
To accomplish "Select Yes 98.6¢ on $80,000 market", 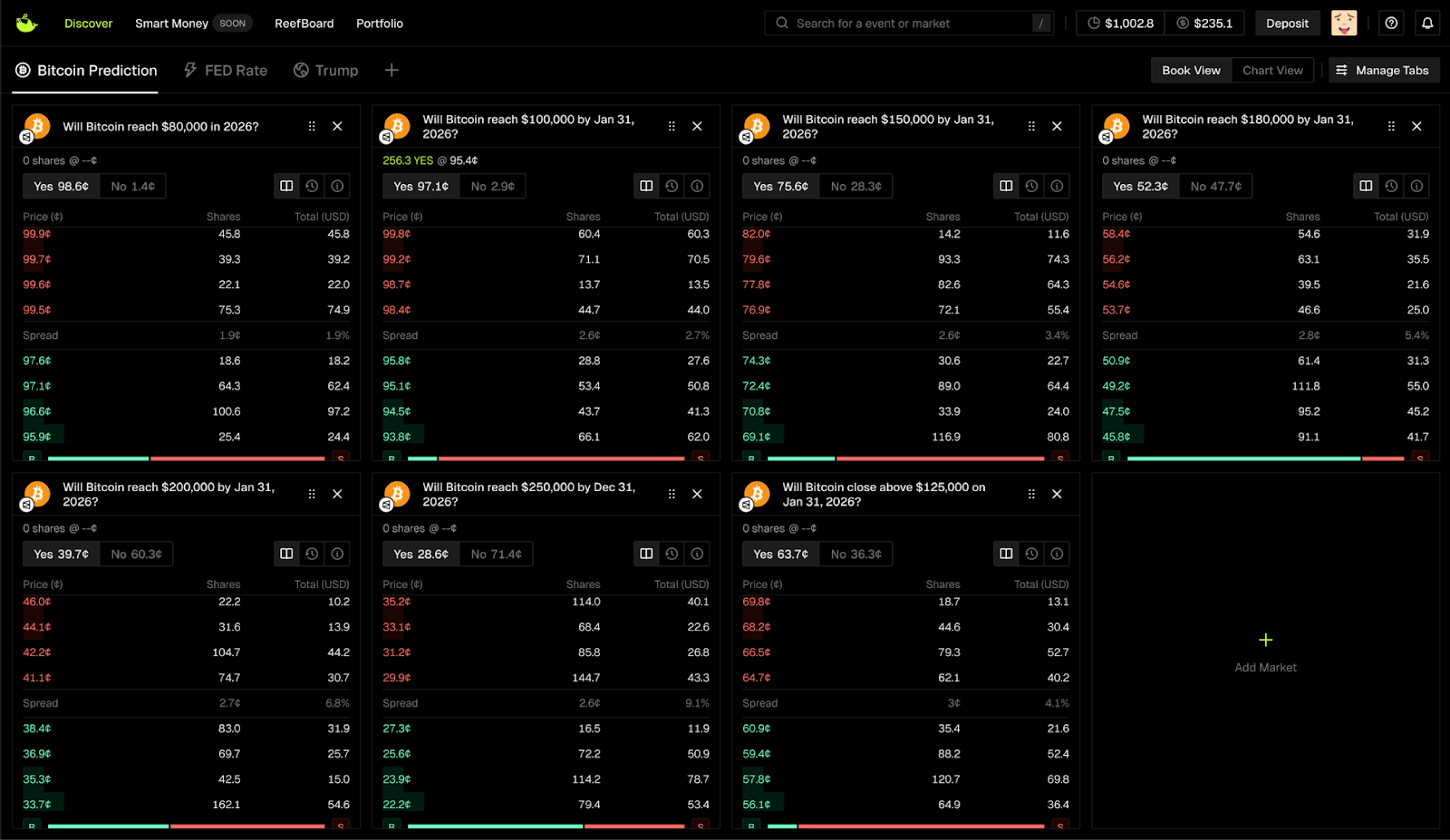I will pyautogui.click(x=62, y=187).
